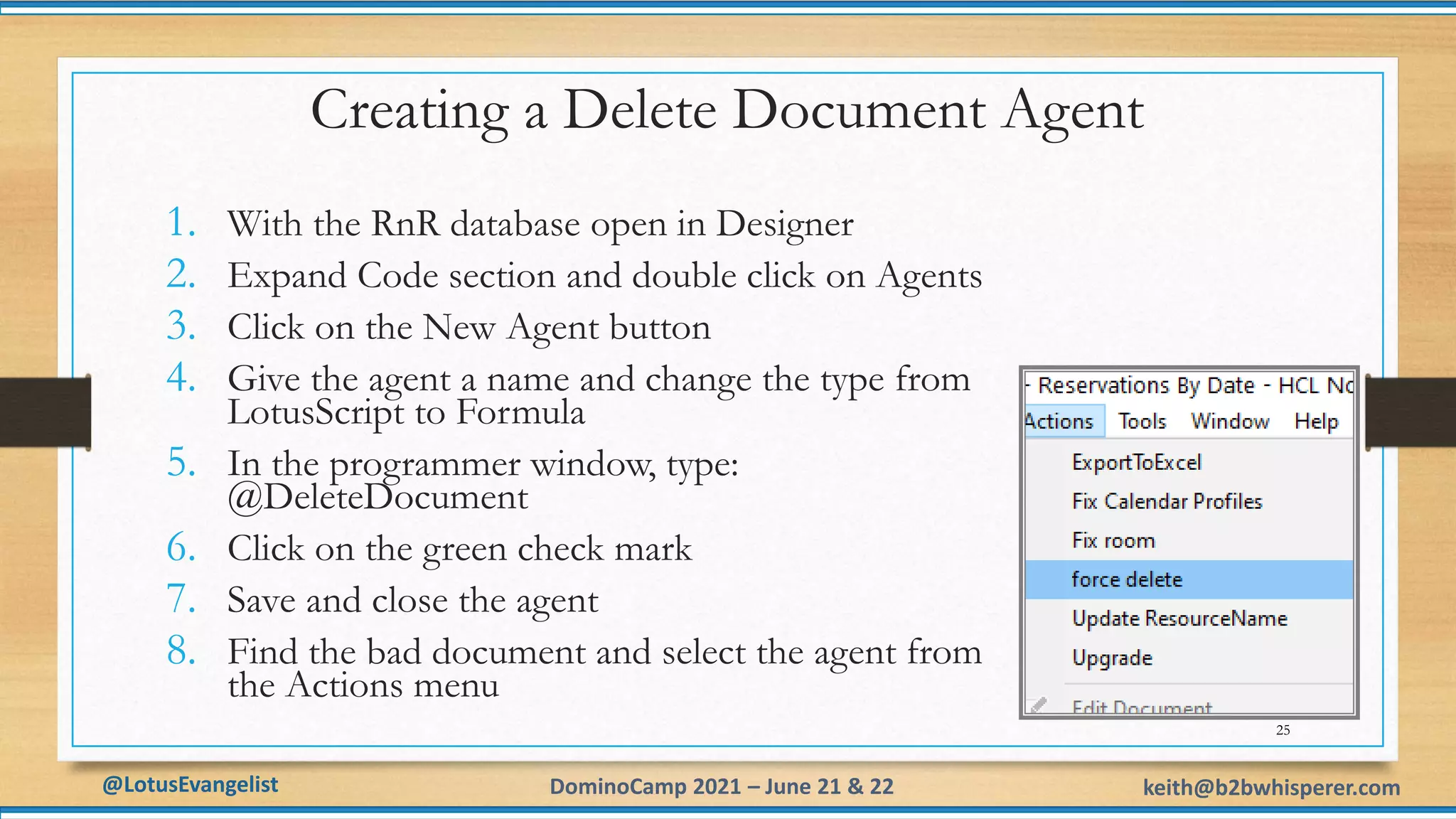The width and height of the screenshot is (1456, 819).
Task: Click step 'Expand Code section and double click on Agents'
Action: point(604,277)
